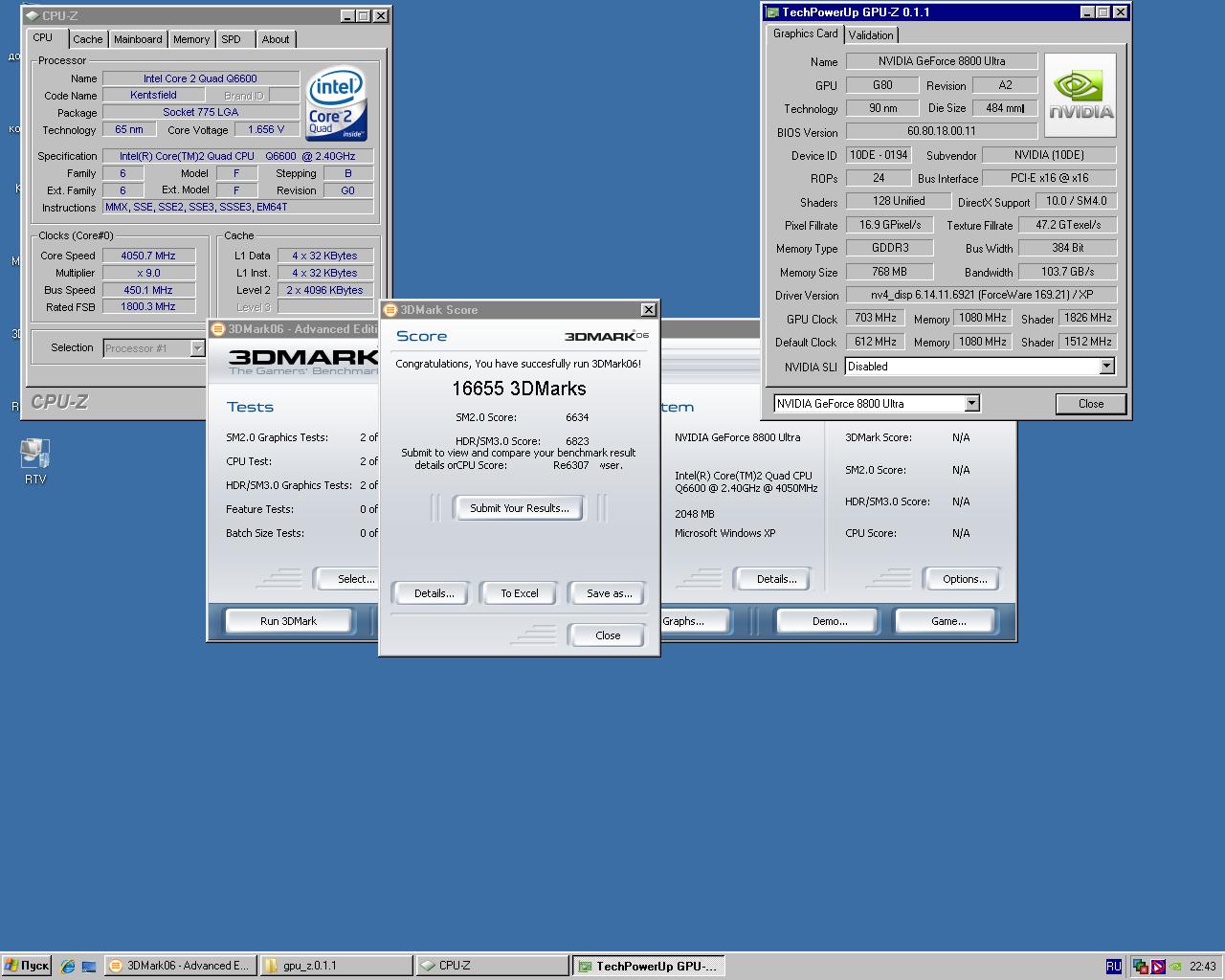Switch to Validation tab in GPU-Z

871,35
